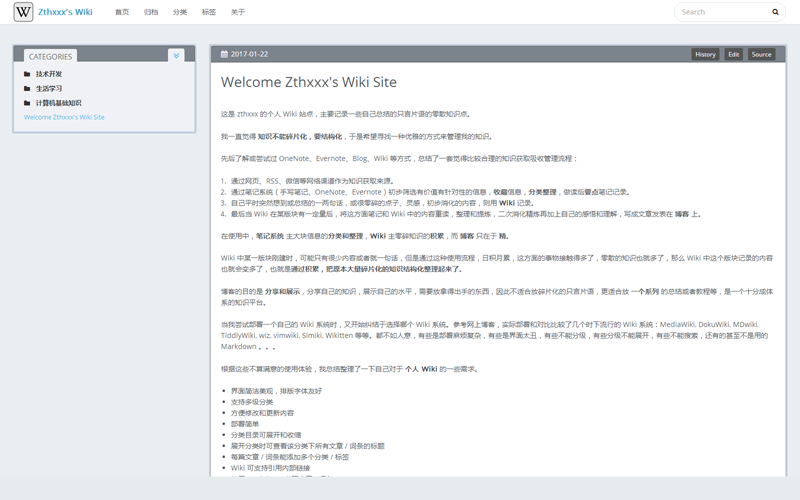Expand the 生活学习 category
The image size is (800, 500).
pyautogui.click(x=49, y=88)
